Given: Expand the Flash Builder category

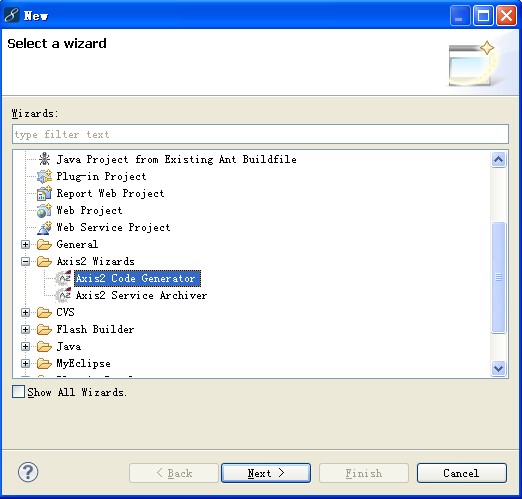Looking at the screenshot, I should 25,329.
